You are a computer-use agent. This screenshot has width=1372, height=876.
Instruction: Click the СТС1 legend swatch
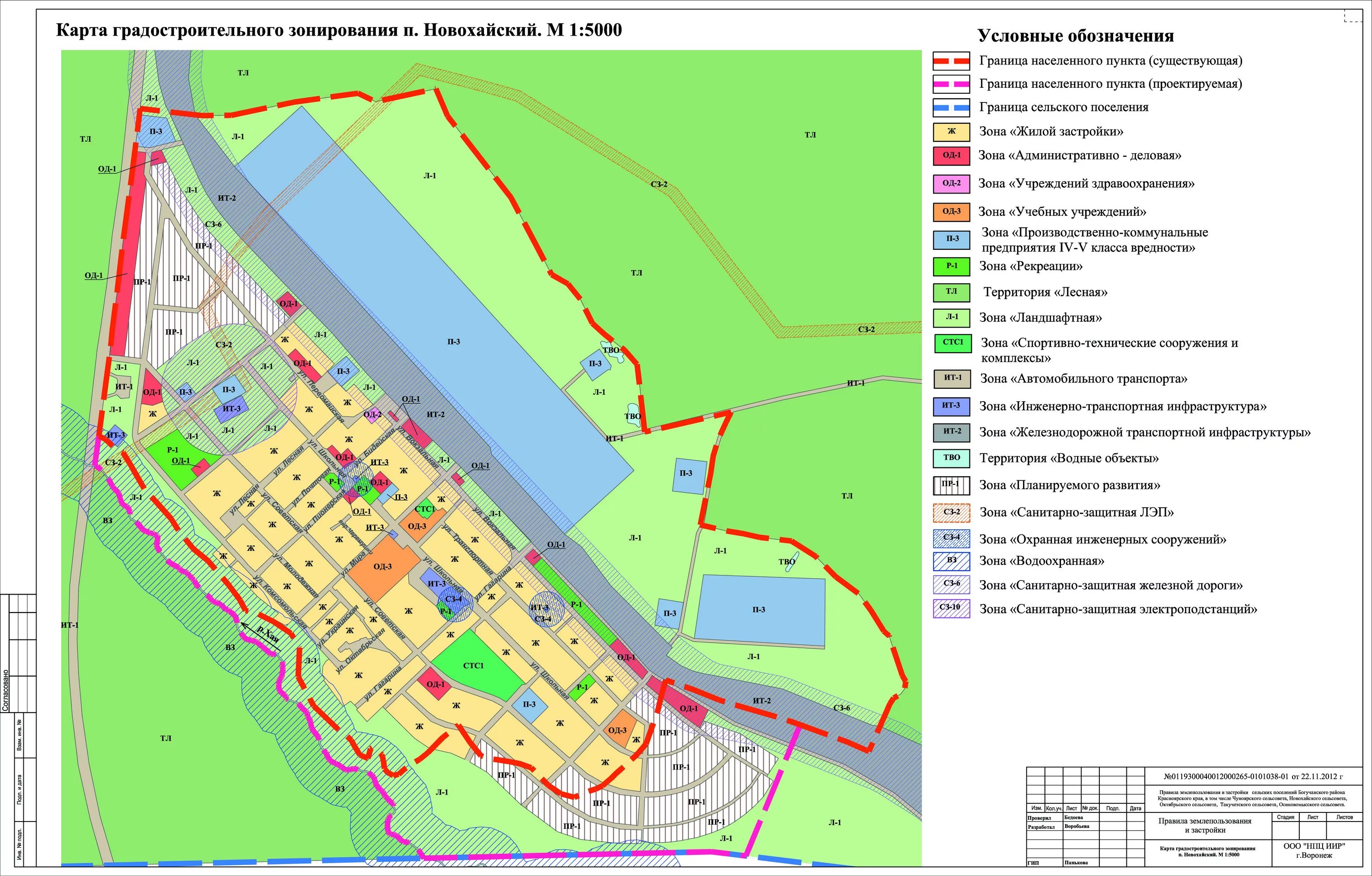(x=952, y=343)
